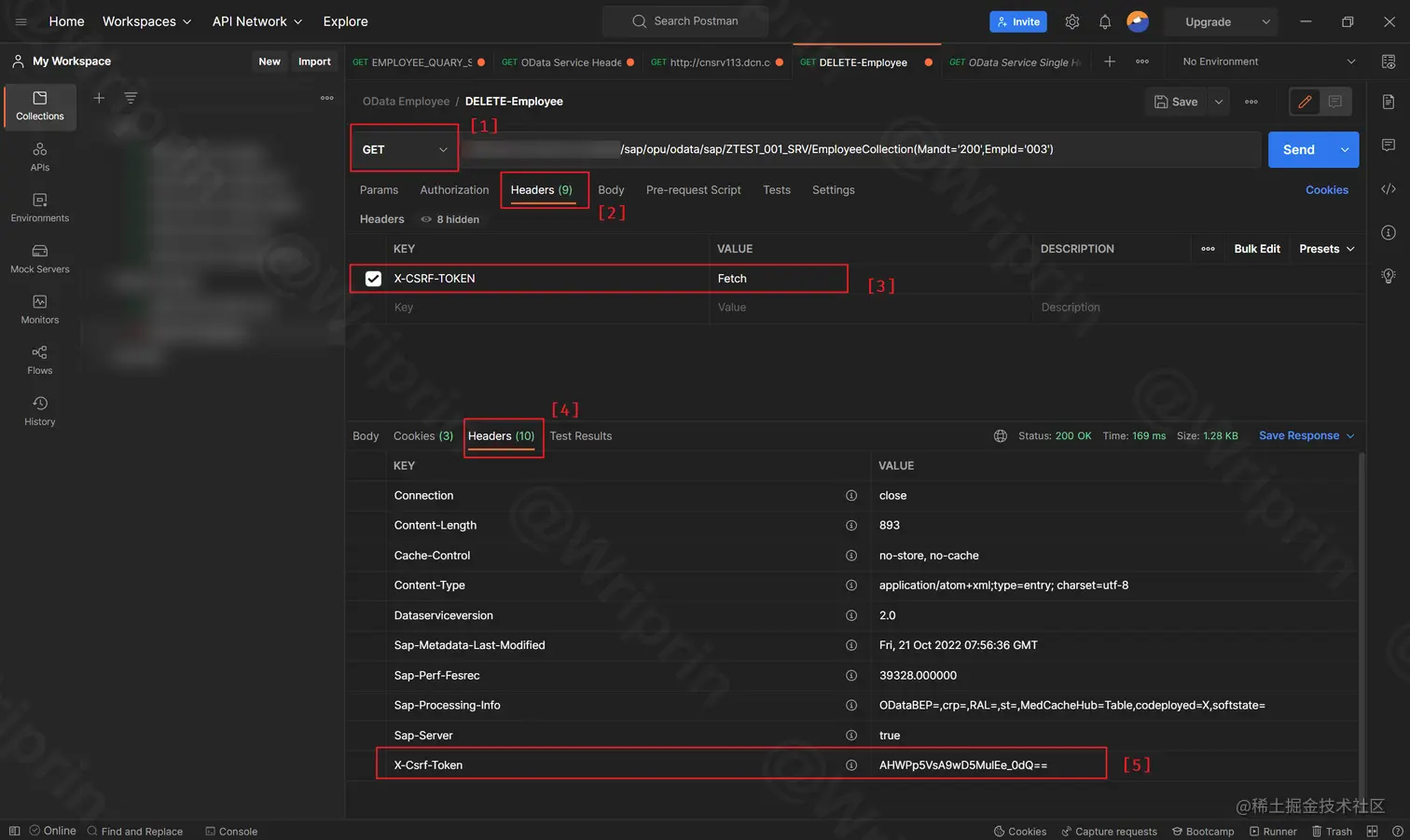Image resolution: width=1410 pixels, height=840 pixels.
Task: Open the hamburger menu
Action: 21,21
